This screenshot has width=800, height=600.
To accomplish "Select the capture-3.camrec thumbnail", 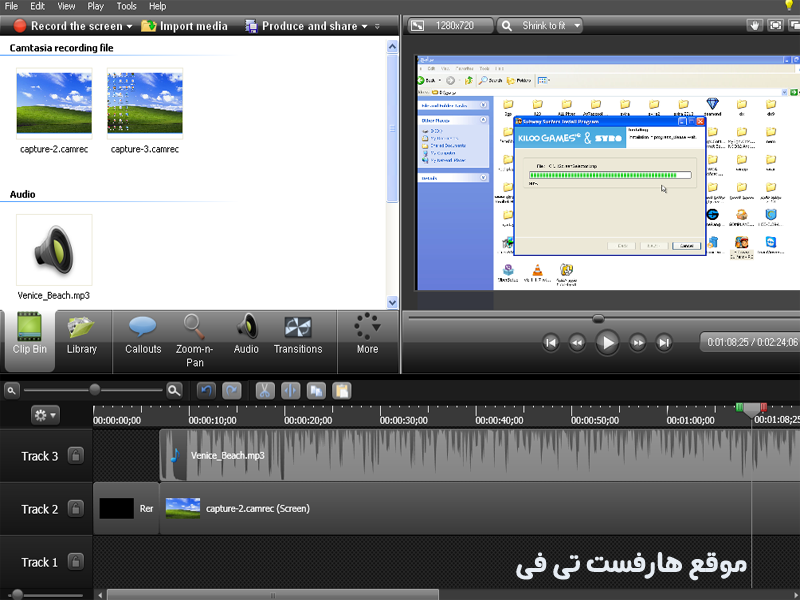I will (x=145, y=103).
